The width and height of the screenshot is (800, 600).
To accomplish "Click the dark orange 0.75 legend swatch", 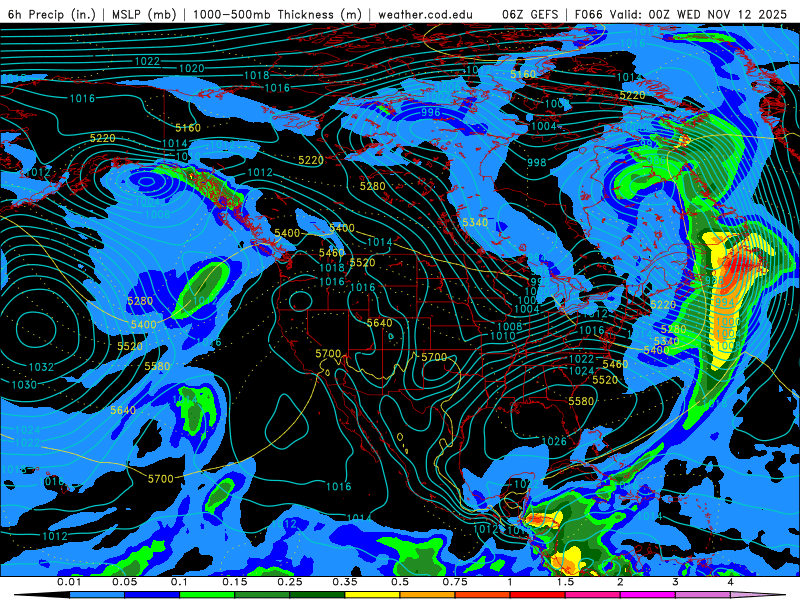I will click(x=483, y=595).
